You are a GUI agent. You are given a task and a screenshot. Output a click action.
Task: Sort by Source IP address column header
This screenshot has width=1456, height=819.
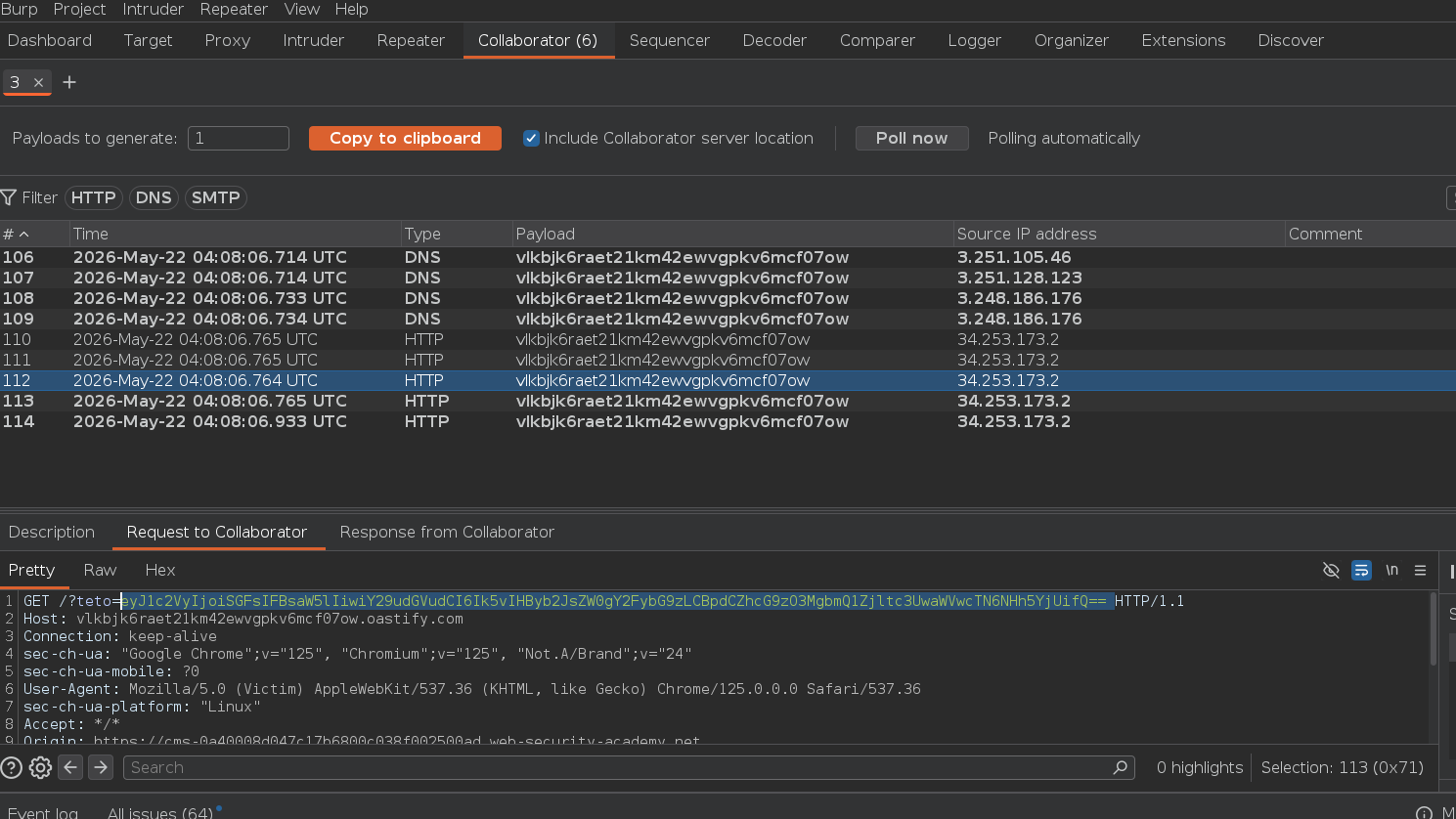point(1120,235)
